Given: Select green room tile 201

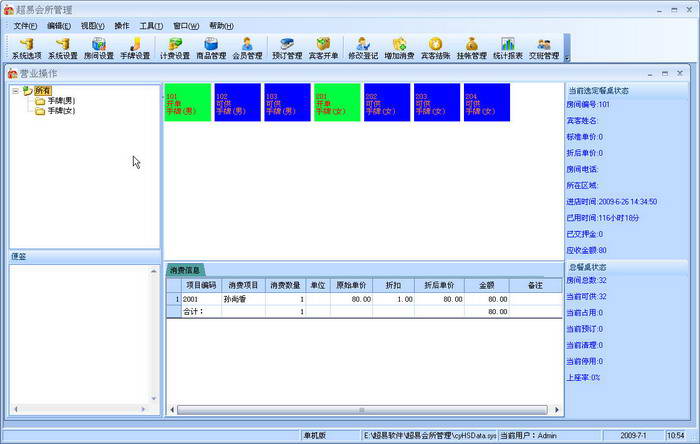Looking at the screenshot, I should tap(337, 102).
